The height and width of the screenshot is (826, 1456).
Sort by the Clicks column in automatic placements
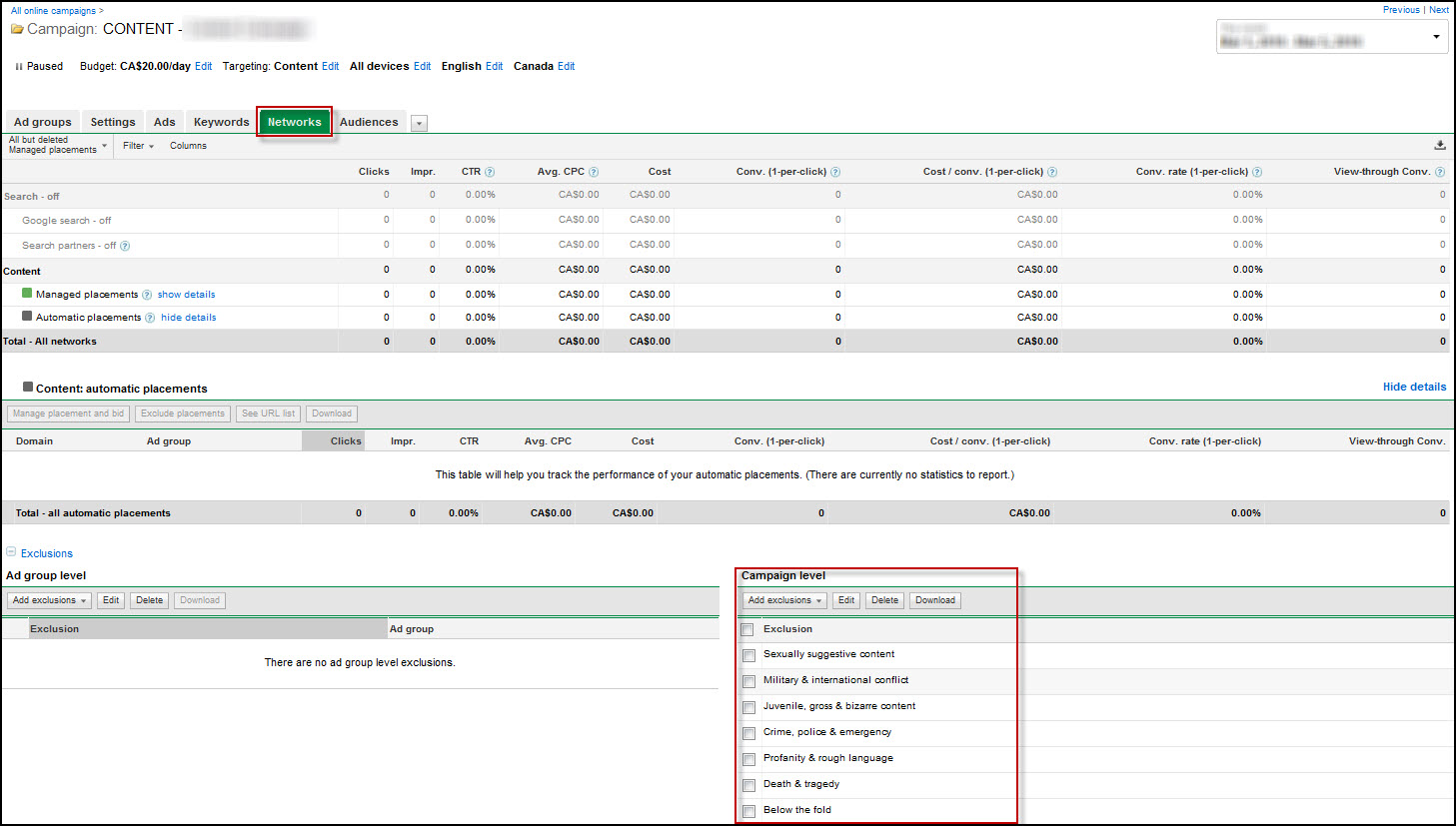[345, 440]
